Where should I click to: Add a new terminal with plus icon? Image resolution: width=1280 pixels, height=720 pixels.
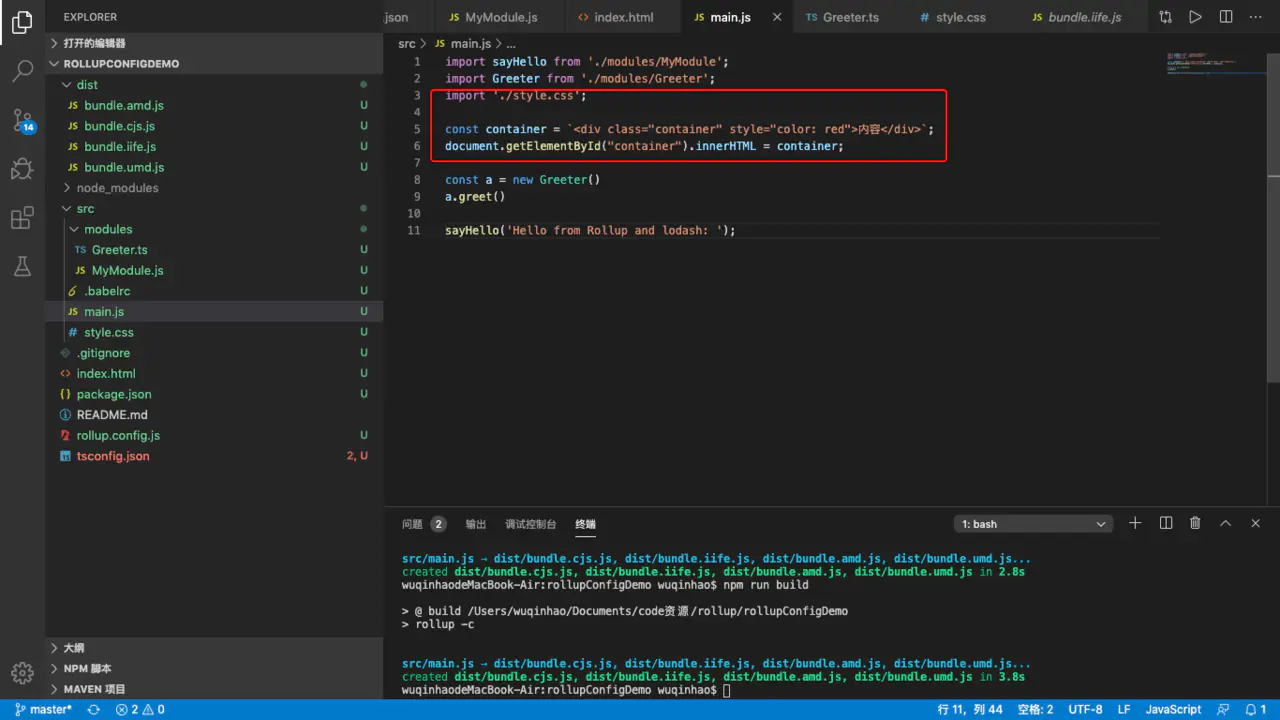1135,523
